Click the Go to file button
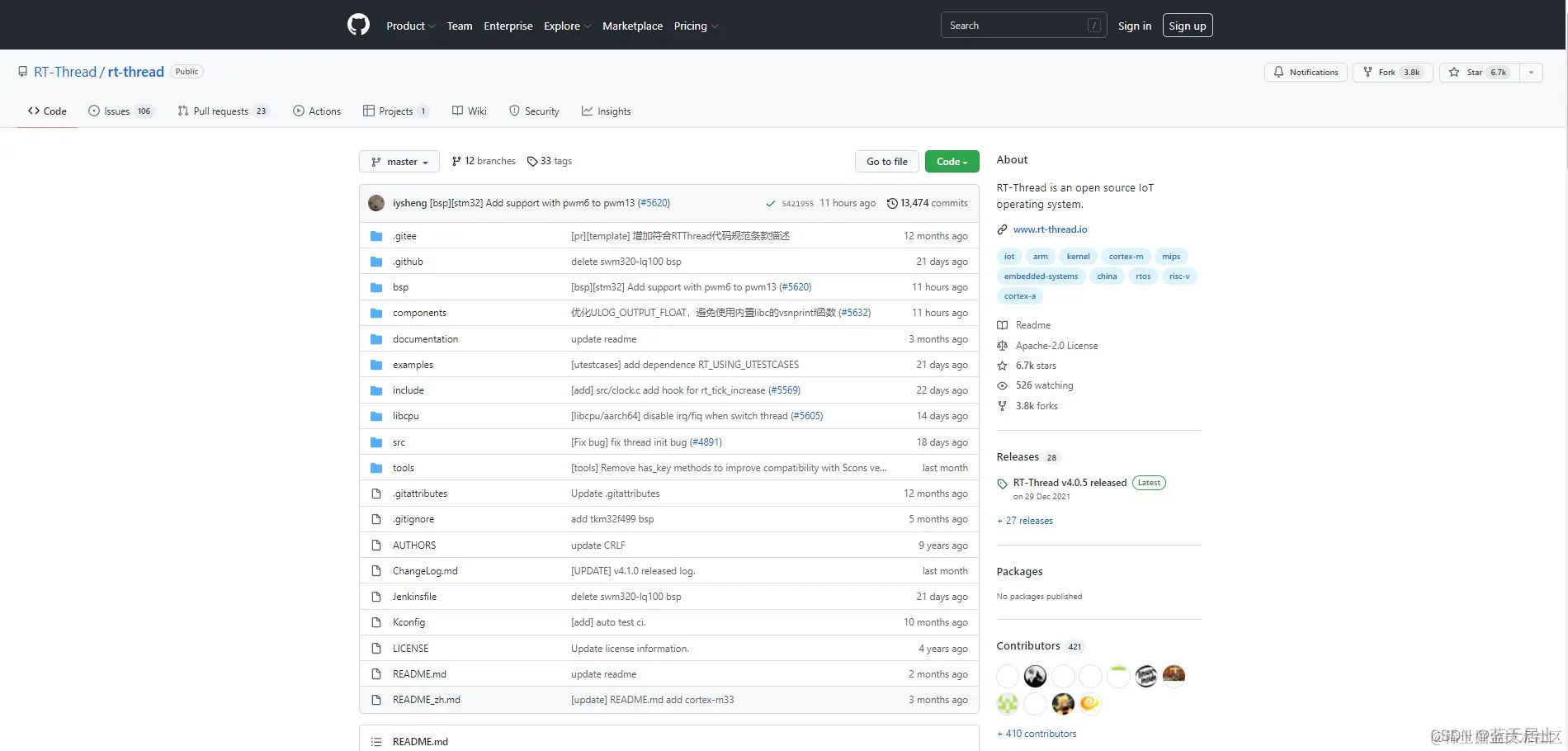 click(887, 162)
